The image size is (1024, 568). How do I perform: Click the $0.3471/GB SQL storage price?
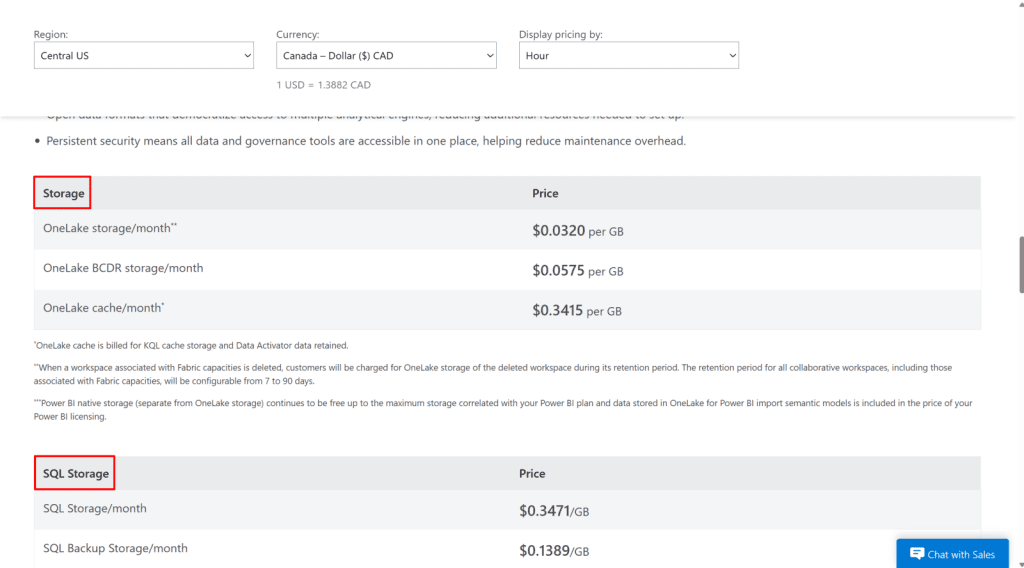point(553,511)
